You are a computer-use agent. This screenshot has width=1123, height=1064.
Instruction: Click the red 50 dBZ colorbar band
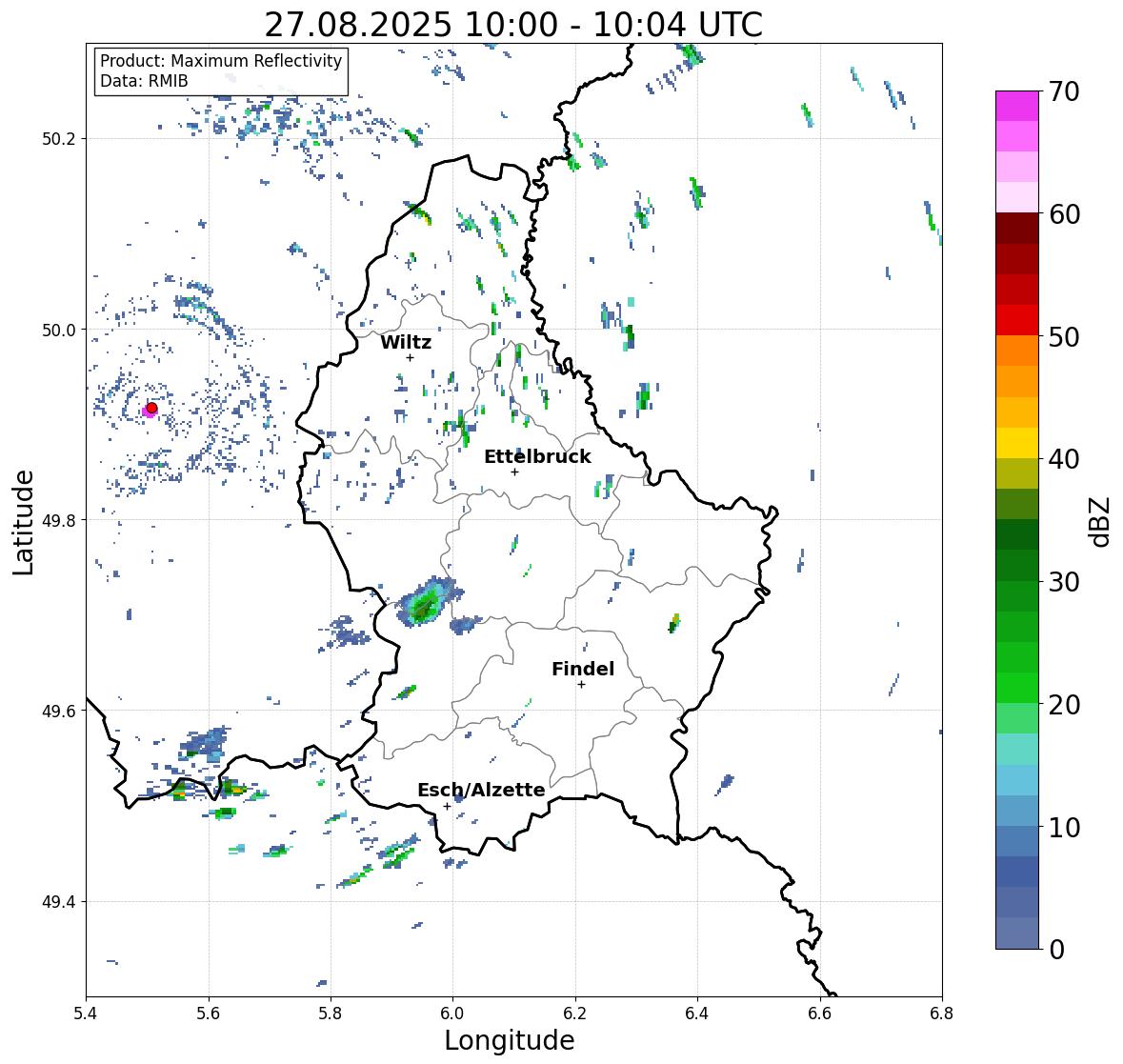pyautogui.click(x=1017, y=321)
